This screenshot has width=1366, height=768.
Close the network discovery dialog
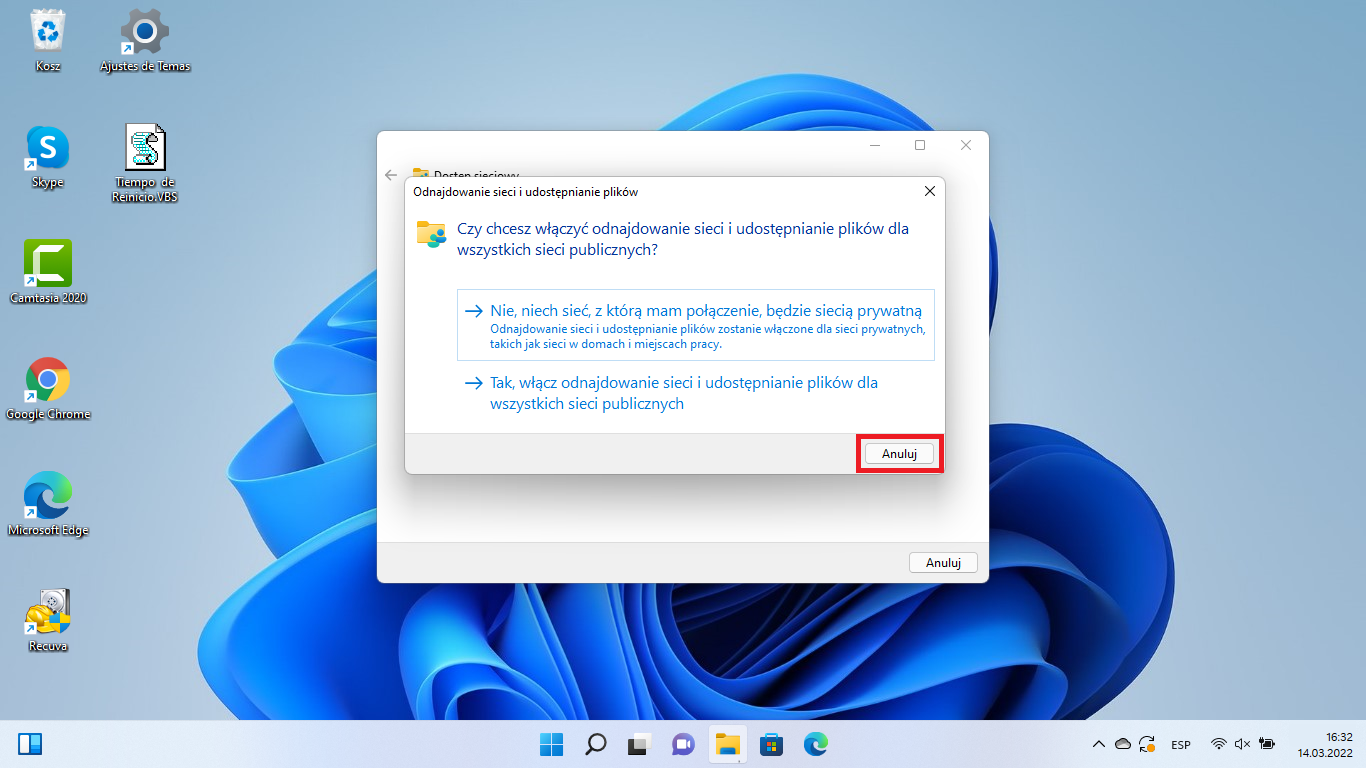coord(929,191)
